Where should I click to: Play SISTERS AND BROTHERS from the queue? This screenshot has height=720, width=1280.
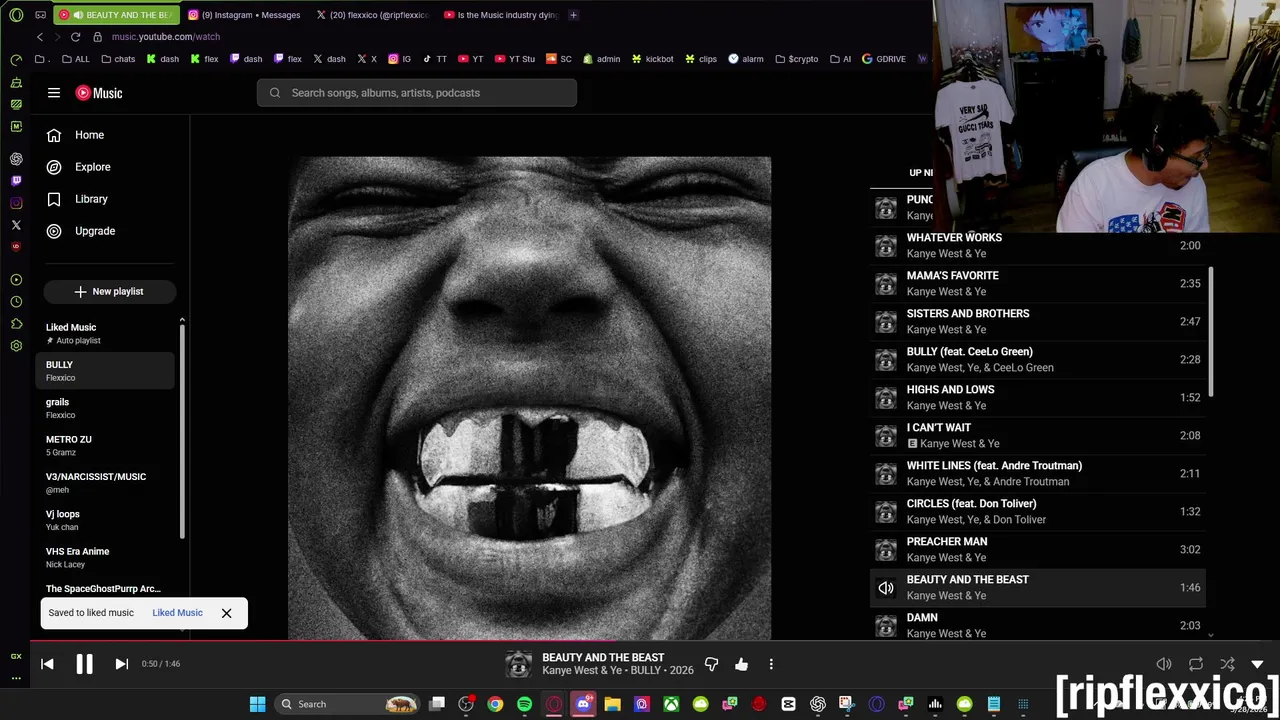[1037, 321]
